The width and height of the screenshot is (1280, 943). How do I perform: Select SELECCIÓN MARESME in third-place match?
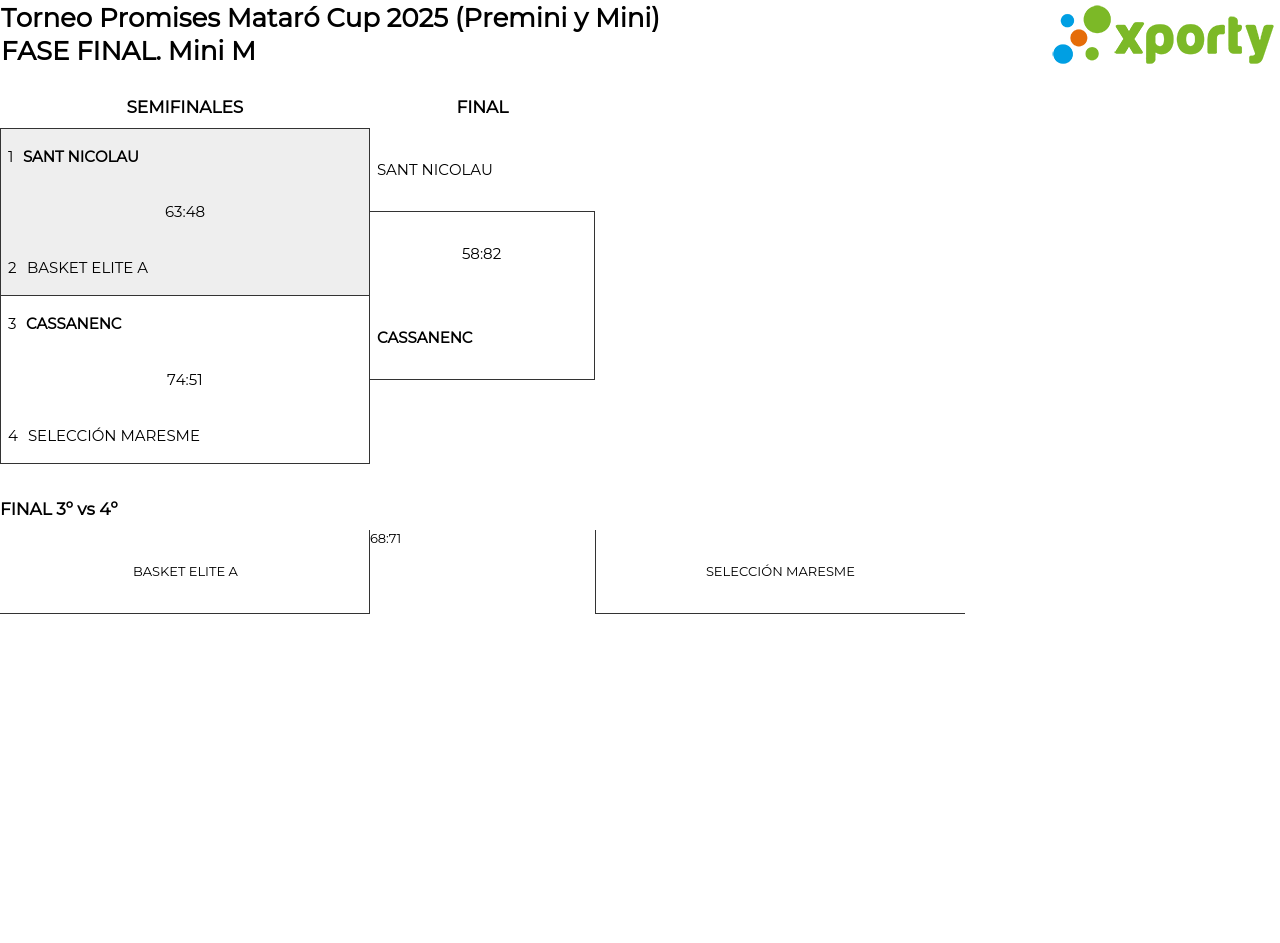(780, 572)
